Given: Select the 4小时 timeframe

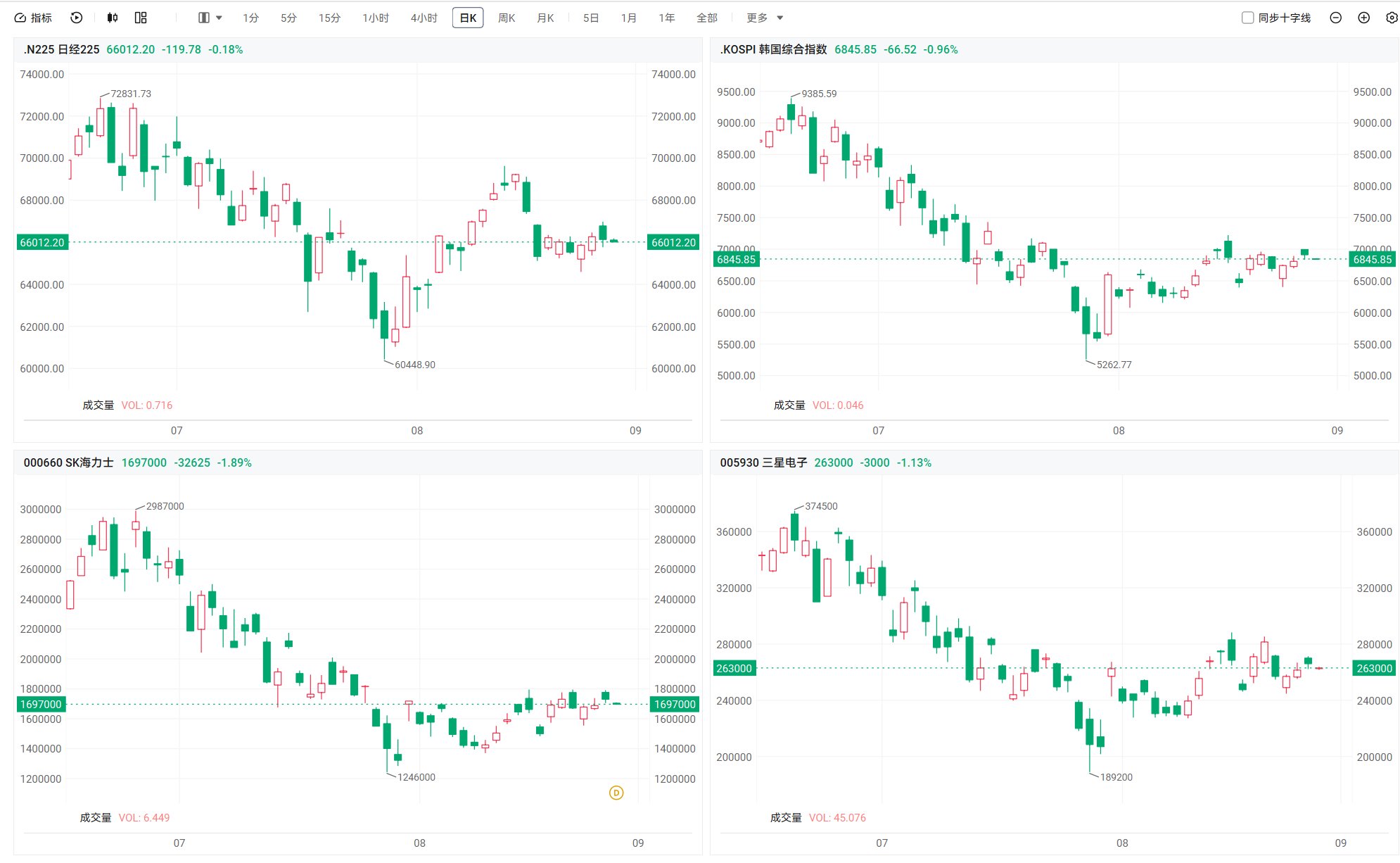Looking at the screenshot, I should pos(424,18).
